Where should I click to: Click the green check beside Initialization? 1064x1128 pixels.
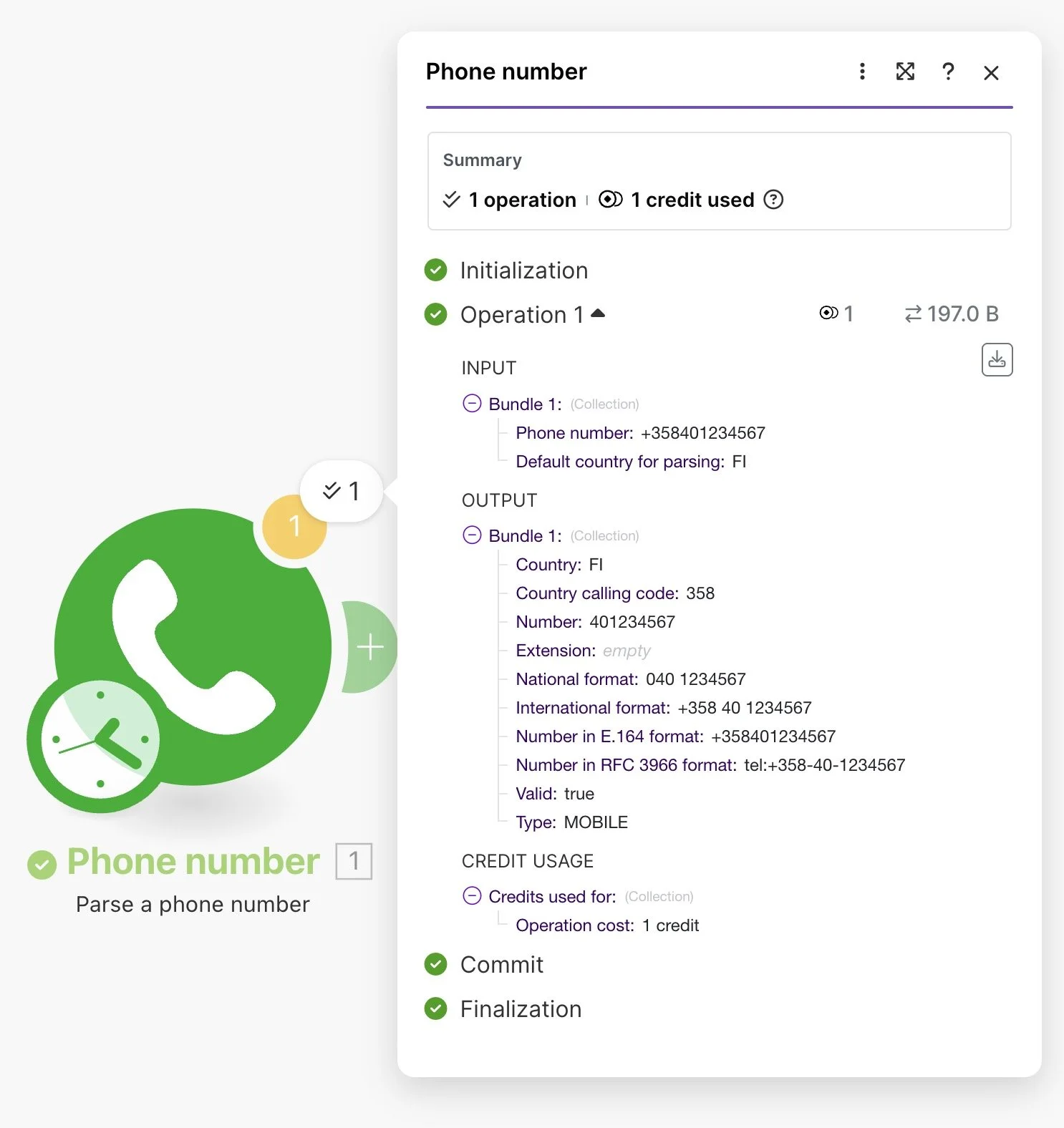[x=436, y=270]
